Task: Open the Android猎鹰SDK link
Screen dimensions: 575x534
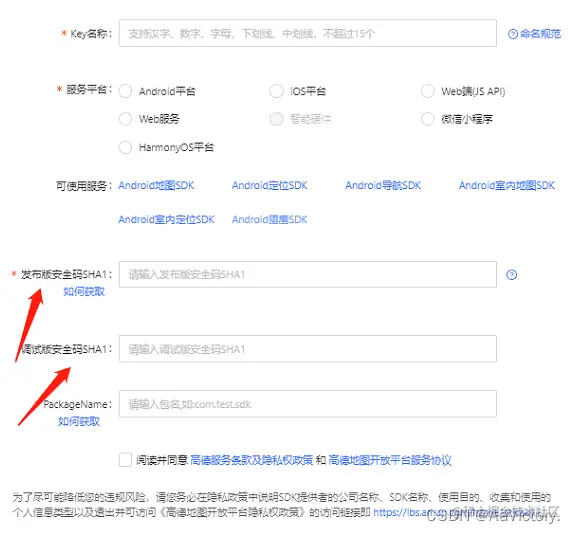Action: click(x=270, y=220)
